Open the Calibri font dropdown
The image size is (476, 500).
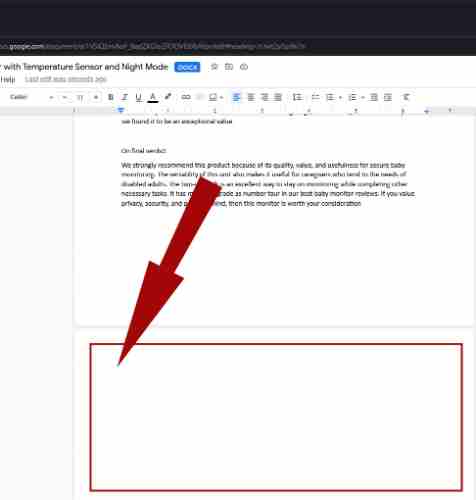pos(31,97)
